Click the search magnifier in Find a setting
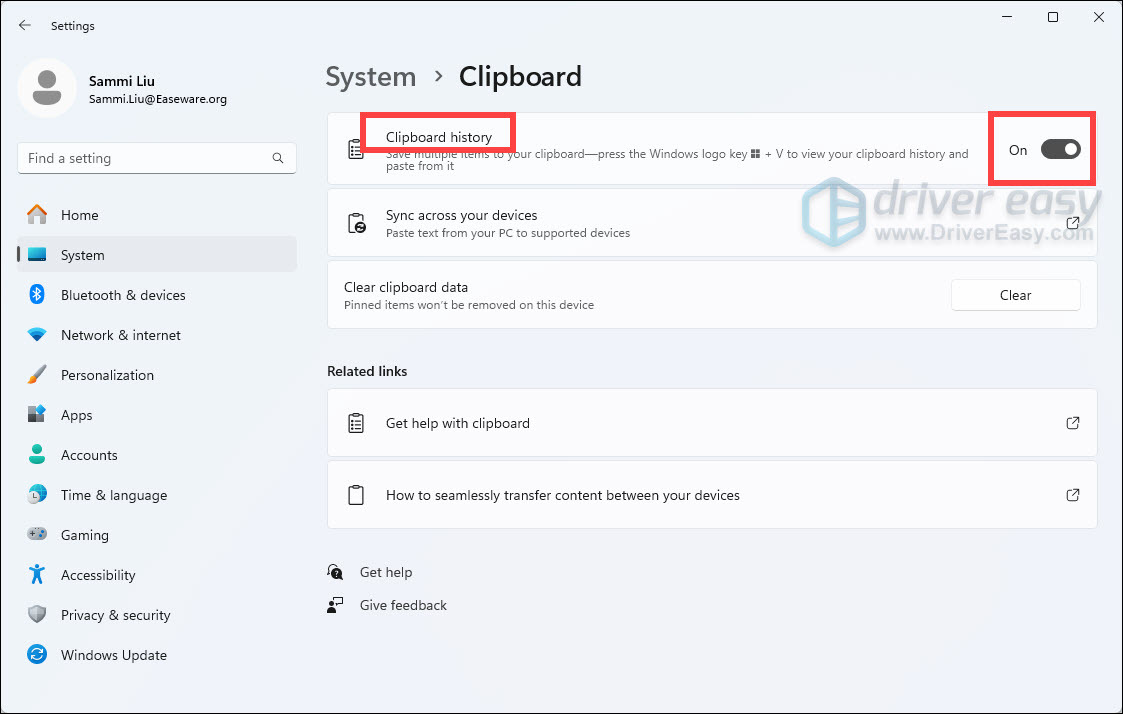This screenshot has height=714, width=1123. 277,158
